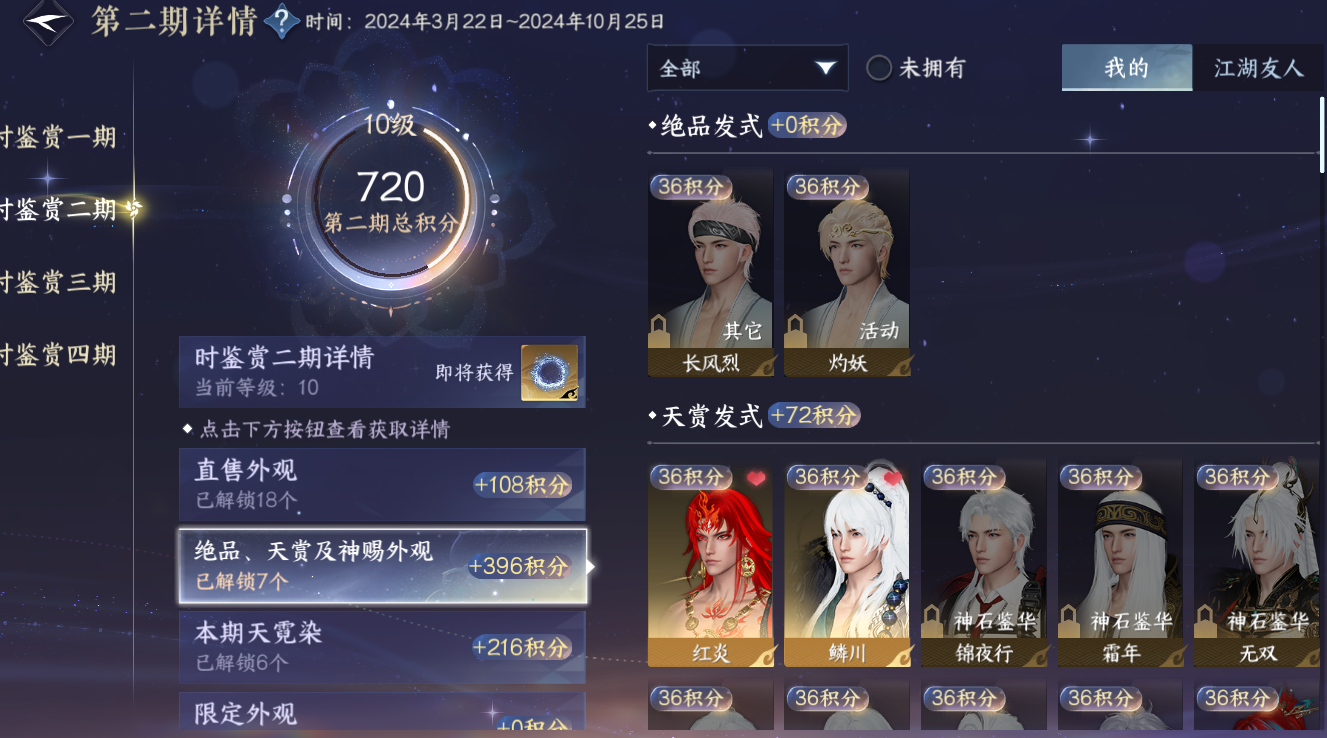Click the lock icon on 长风烈 card
This screenshot has height=738, width=1327.
pyautogui.click(x=659, y=329)
